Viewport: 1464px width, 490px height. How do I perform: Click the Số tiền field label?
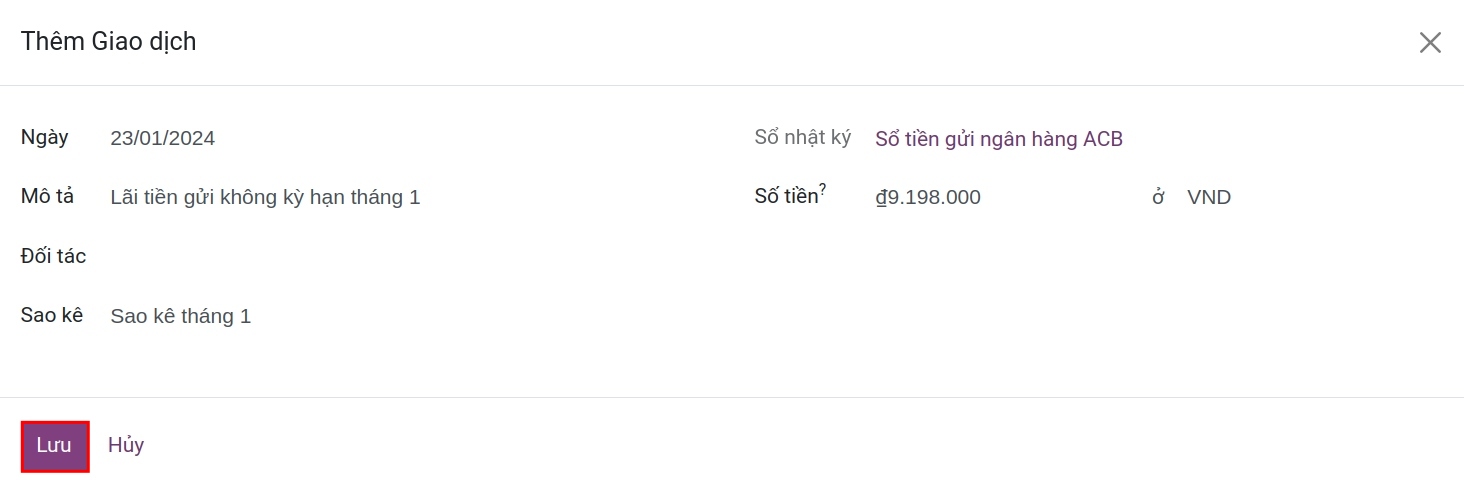(x=786, y=198)
